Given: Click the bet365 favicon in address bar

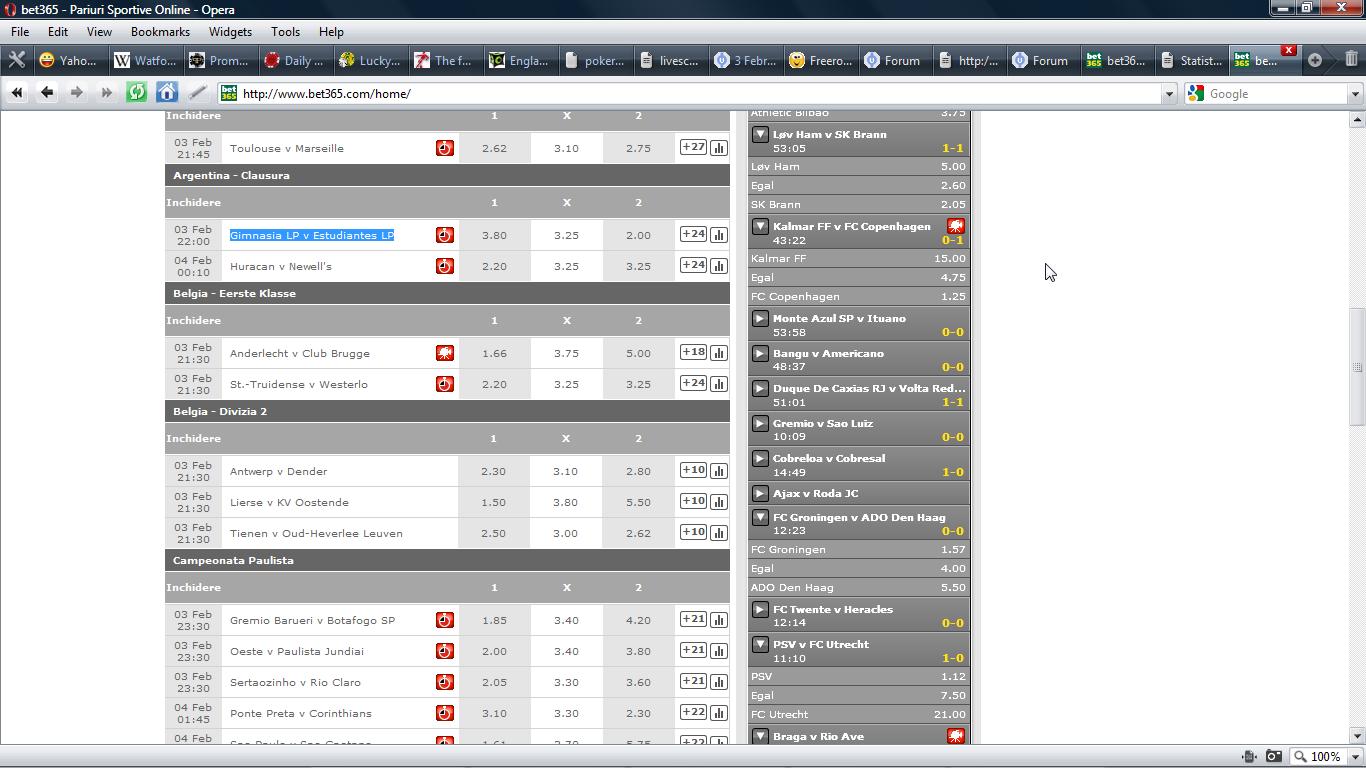Looking at the screenshot, I should pos(228,93).
